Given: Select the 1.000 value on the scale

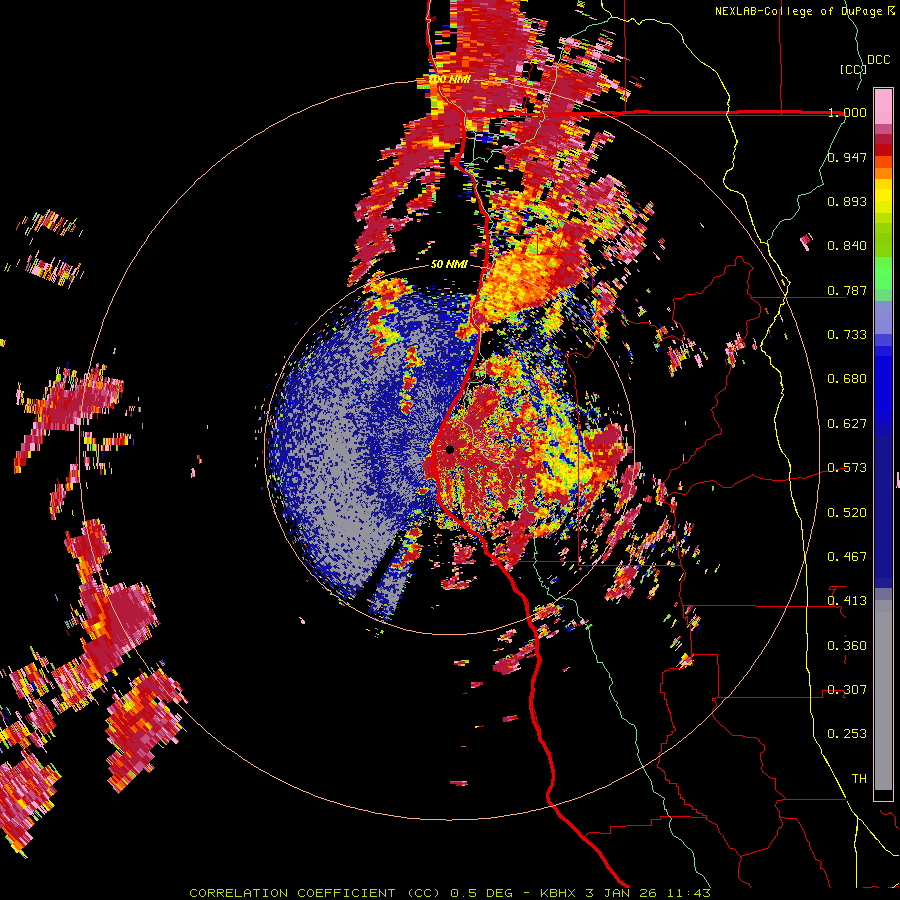Looking at the screenshot, I should pos(847,112).
